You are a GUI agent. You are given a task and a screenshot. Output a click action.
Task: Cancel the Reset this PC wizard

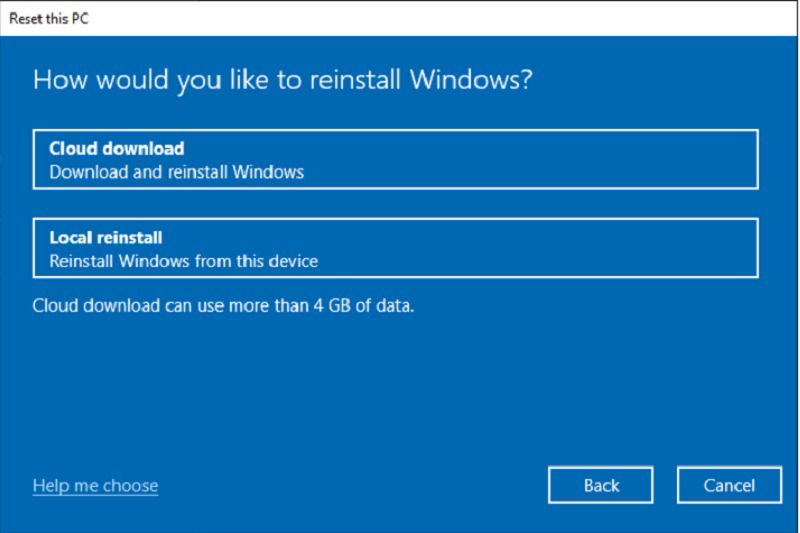(x=729, y=485)
